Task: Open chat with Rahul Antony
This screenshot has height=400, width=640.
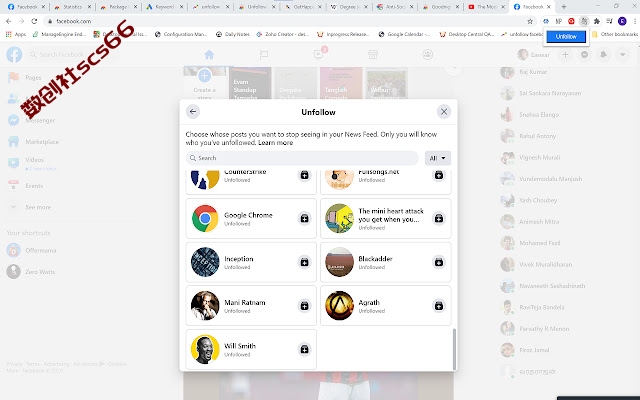Action: point(537,136)
